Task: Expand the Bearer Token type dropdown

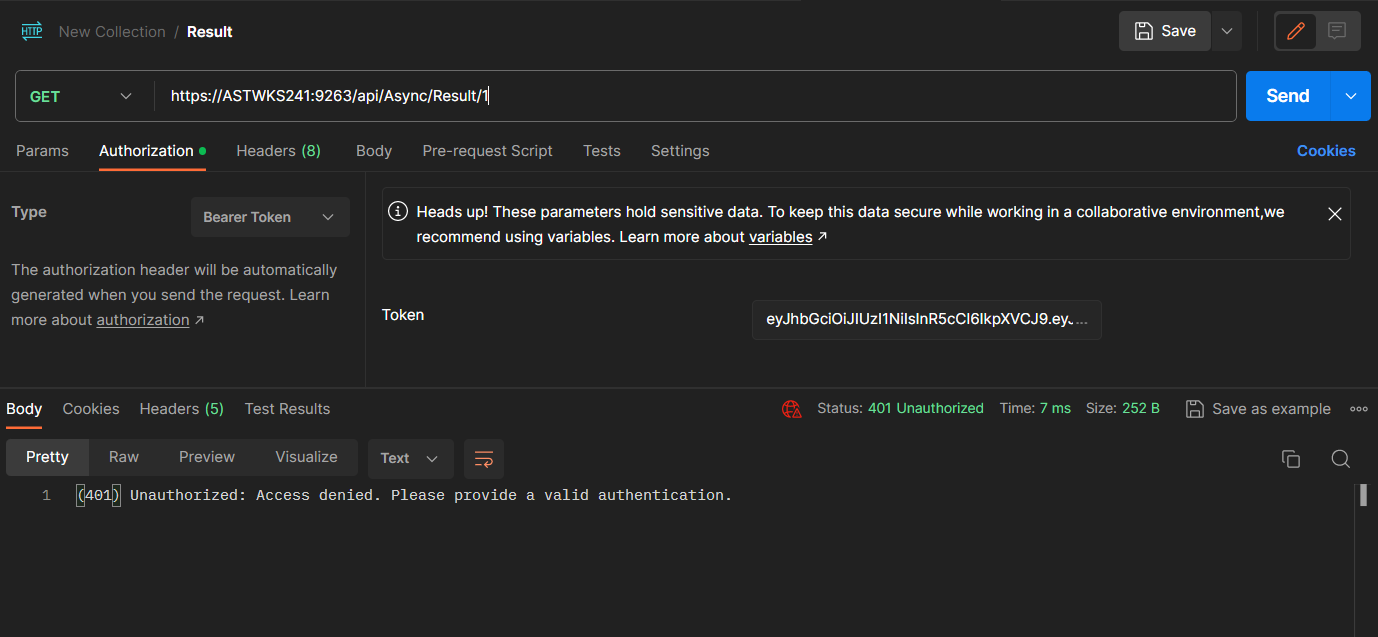Action: pos(270,217)
